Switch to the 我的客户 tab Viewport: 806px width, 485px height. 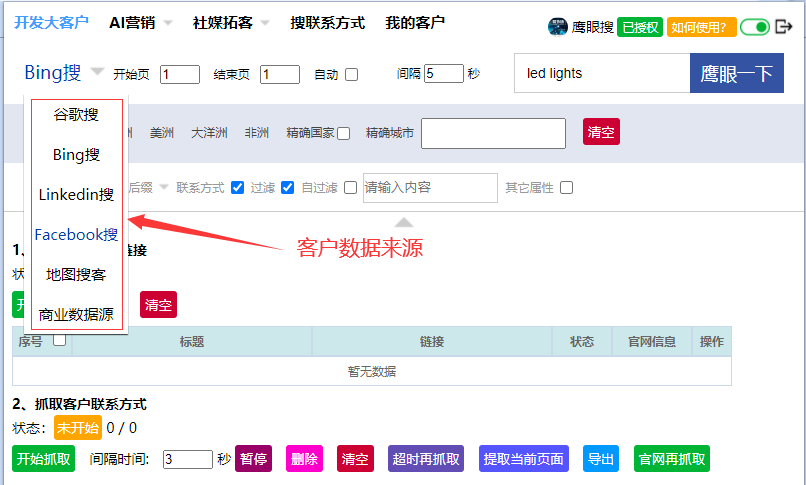click(415, 22)
